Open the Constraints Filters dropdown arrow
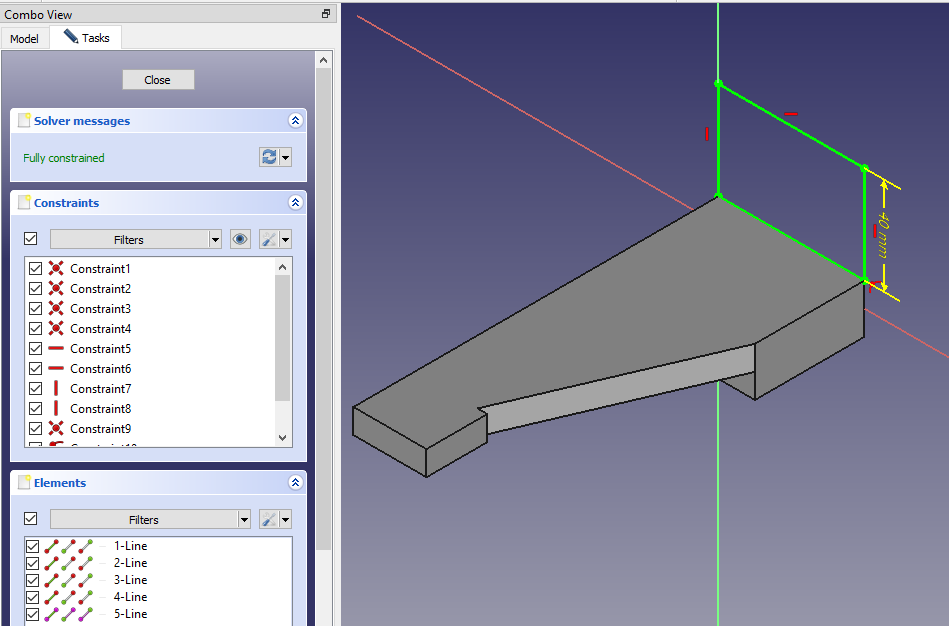 point(215,239)
